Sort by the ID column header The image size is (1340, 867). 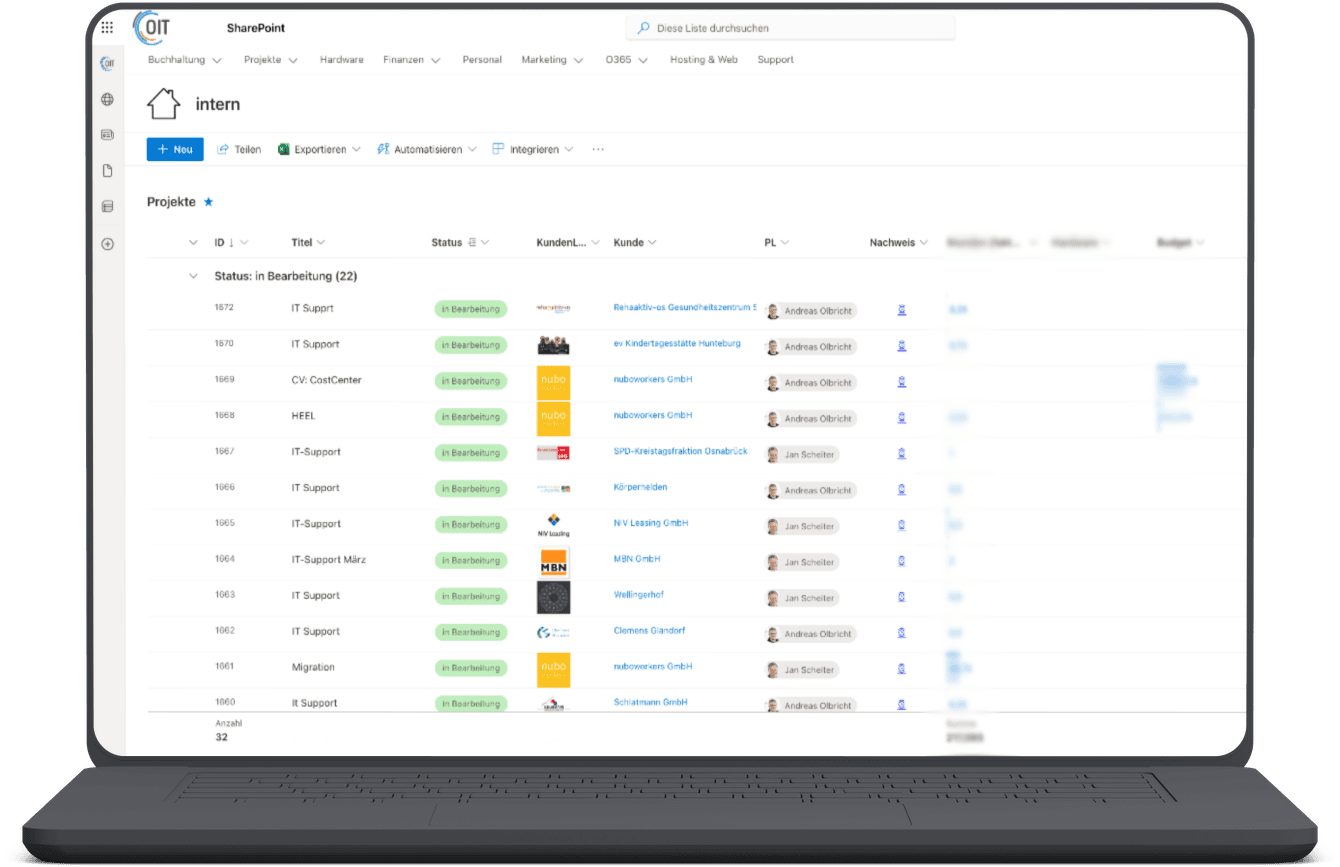coord(220,242)
